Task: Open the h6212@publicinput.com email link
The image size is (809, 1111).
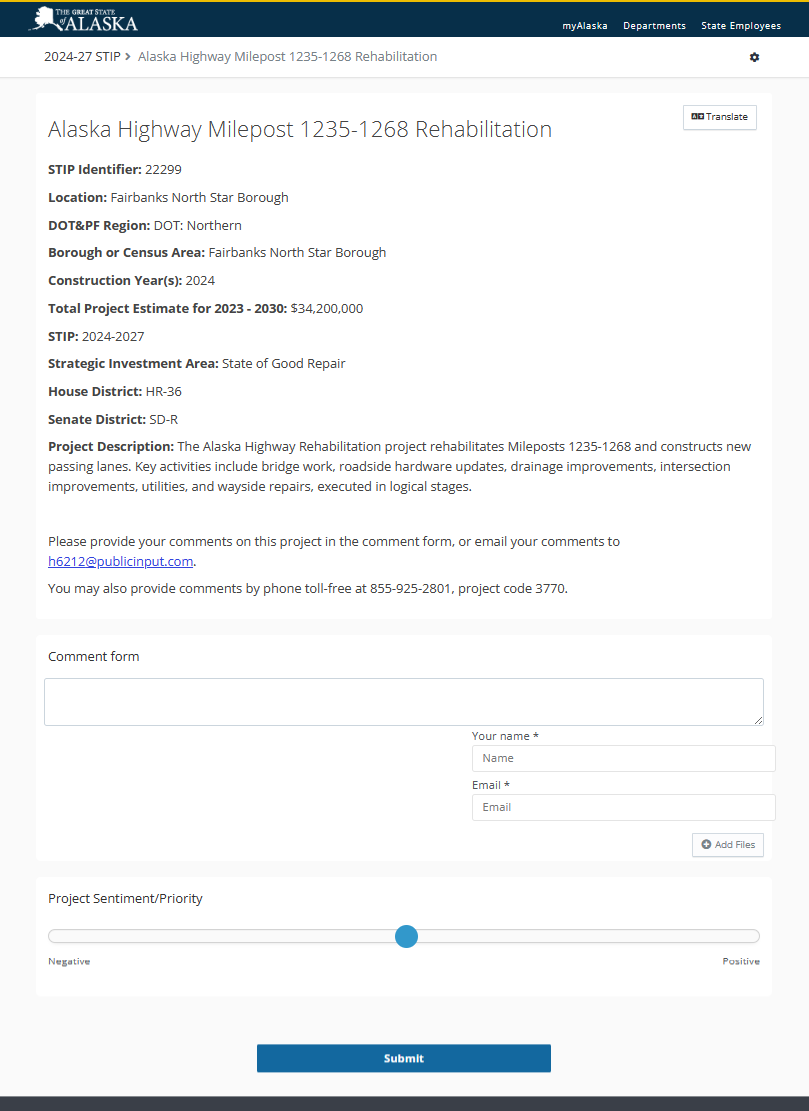Action: (x=120, y=561)
